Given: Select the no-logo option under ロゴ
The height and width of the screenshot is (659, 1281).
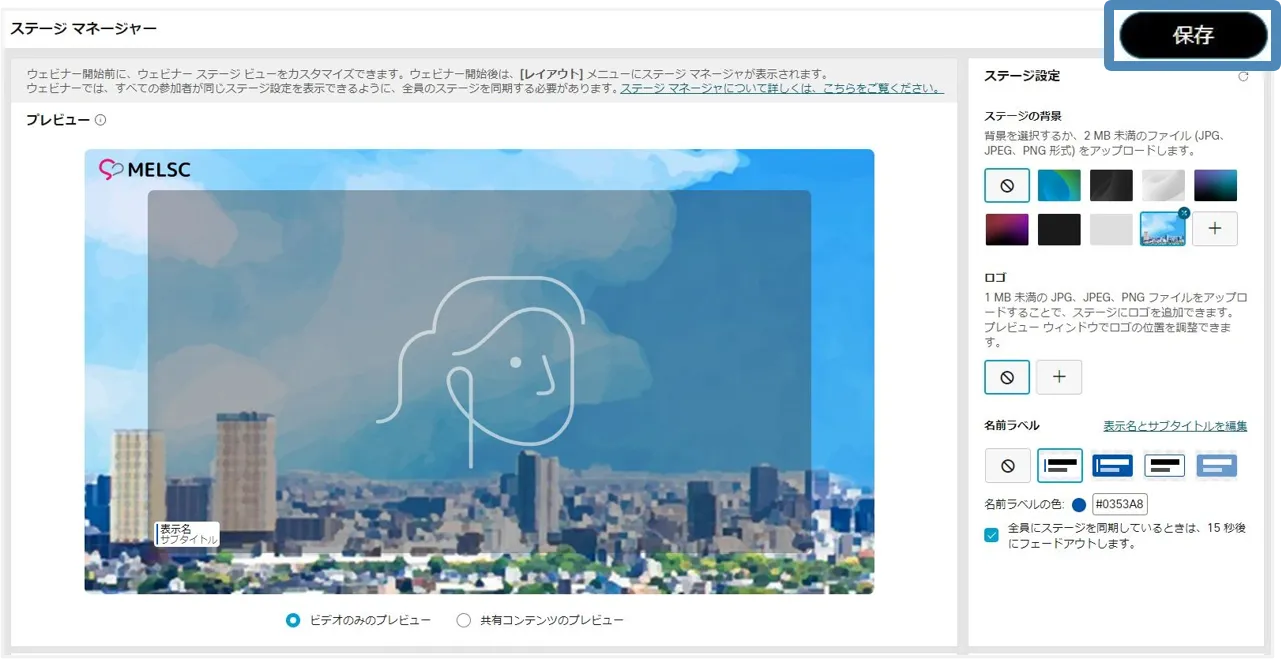Looking at the screenshot, I should pyautogui.click(x=1007, y=377).
